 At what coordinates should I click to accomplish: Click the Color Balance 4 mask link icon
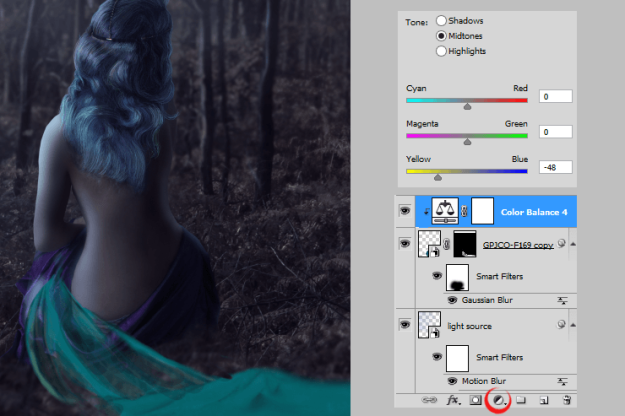[x=464, y=211]
